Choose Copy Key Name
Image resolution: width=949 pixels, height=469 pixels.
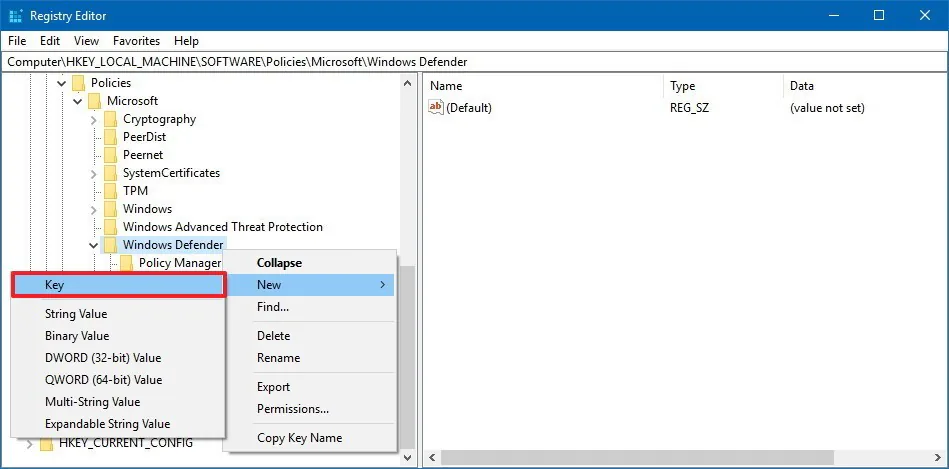310,438
